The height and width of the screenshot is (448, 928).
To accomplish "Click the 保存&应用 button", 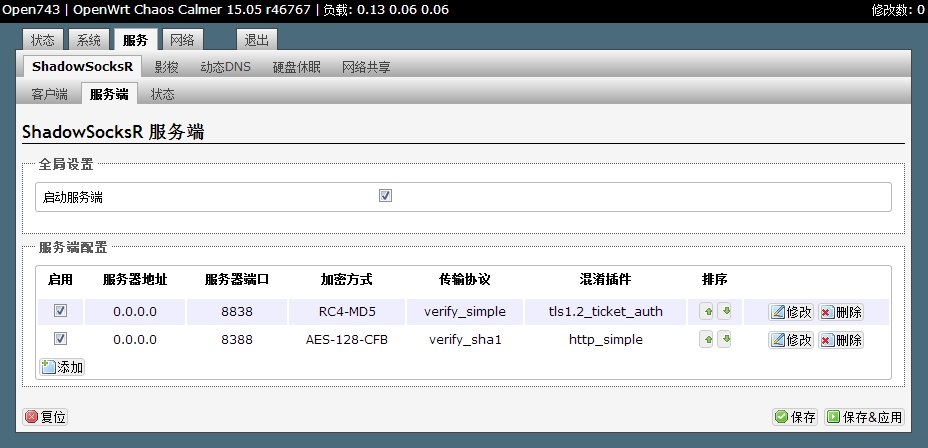I will click(865, 417).
